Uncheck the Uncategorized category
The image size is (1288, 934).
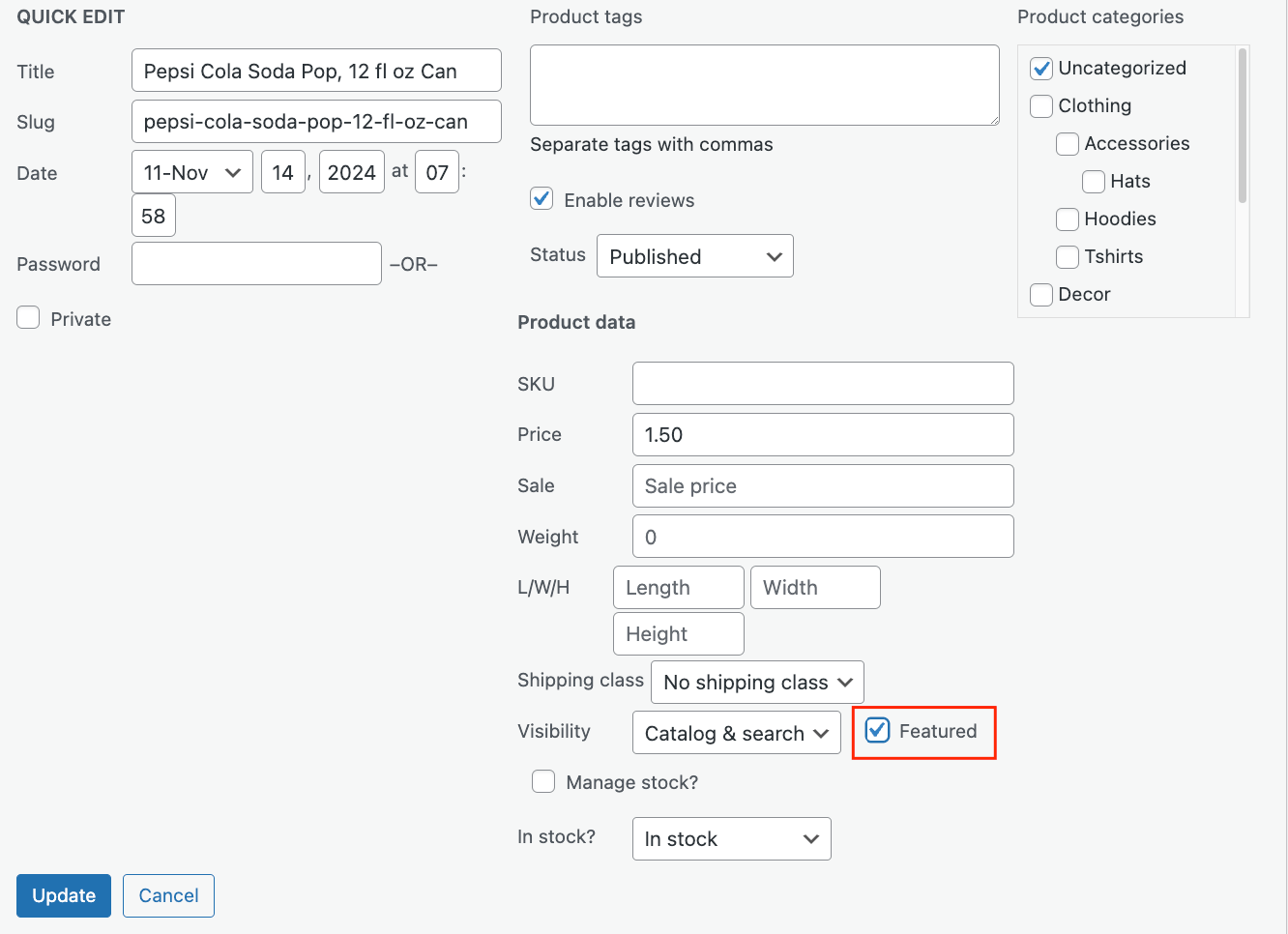[1041, 69]
